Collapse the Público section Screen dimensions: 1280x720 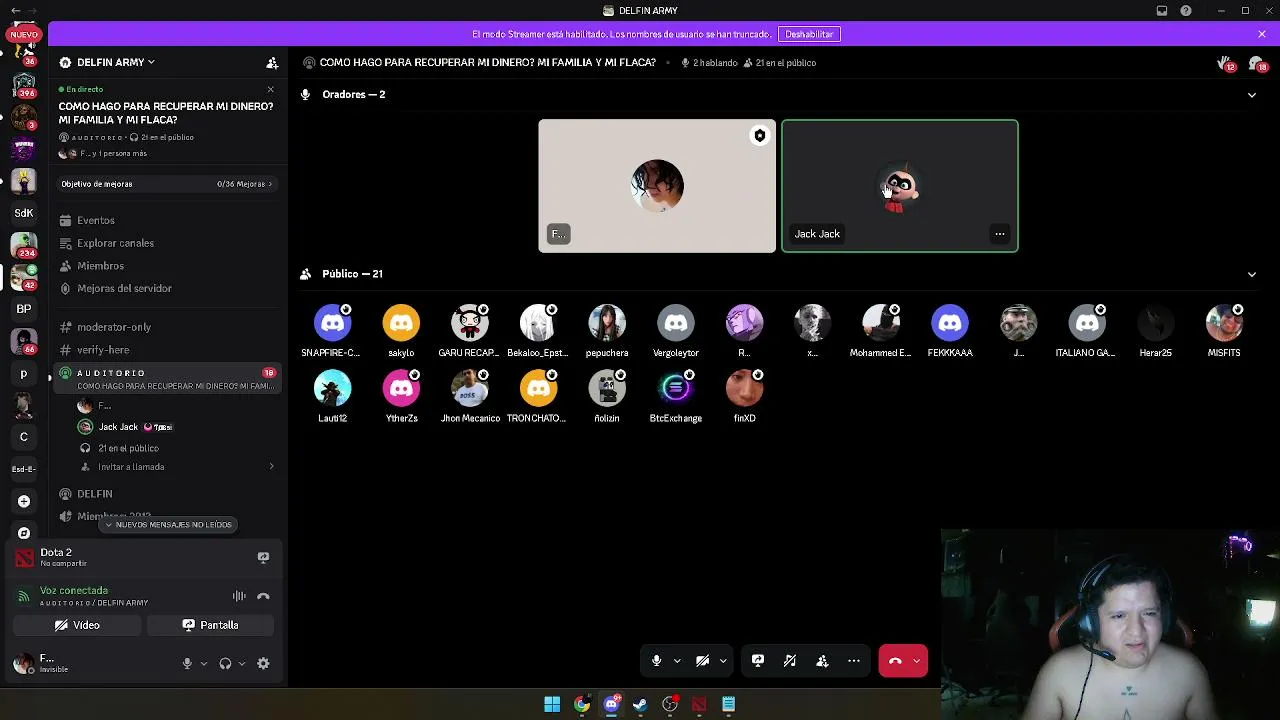pos(1252,274)
